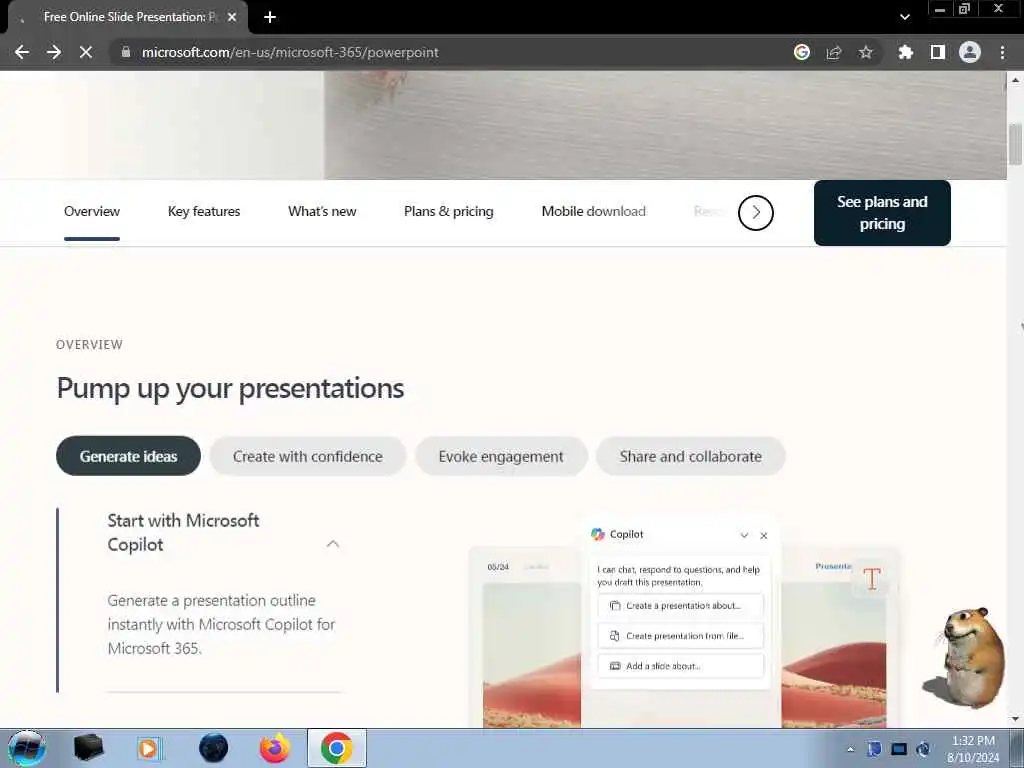The image size is (1024, 768).
Task: Toggle the Chrome side panel icon
Action: 937,52
